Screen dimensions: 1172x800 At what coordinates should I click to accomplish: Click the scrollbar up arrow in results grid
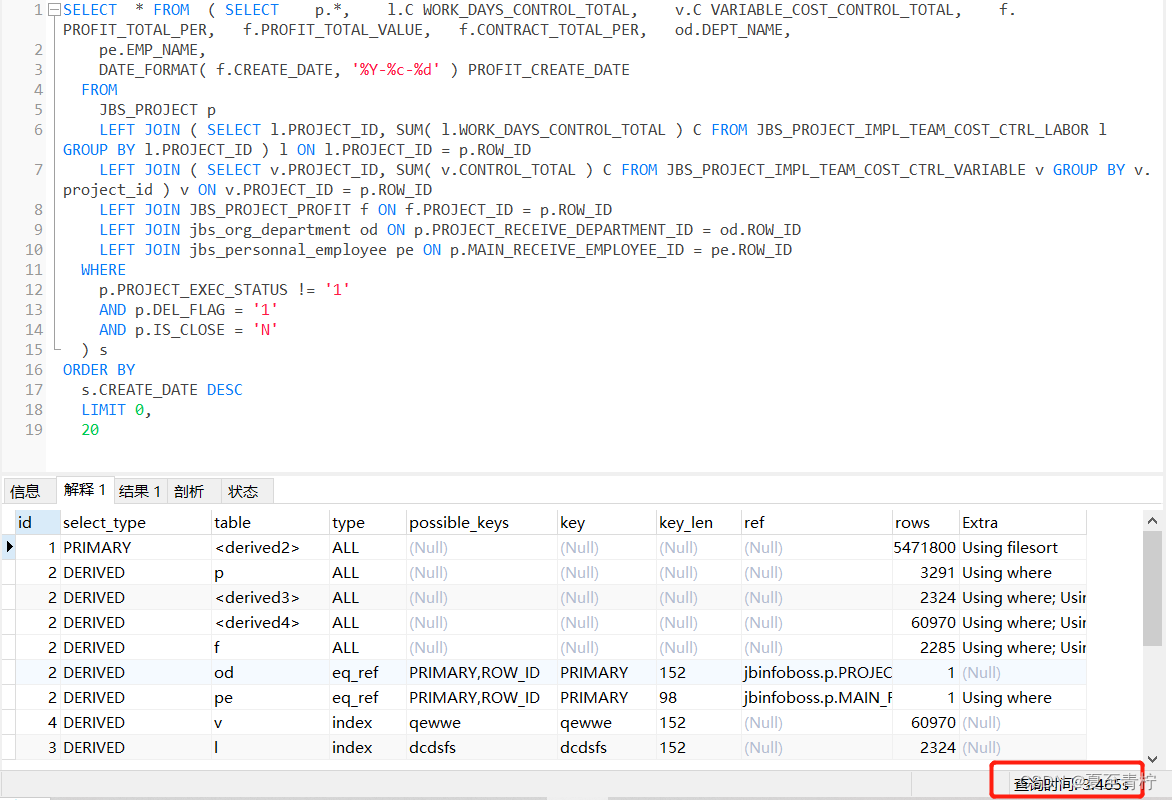click(1152, 520)
